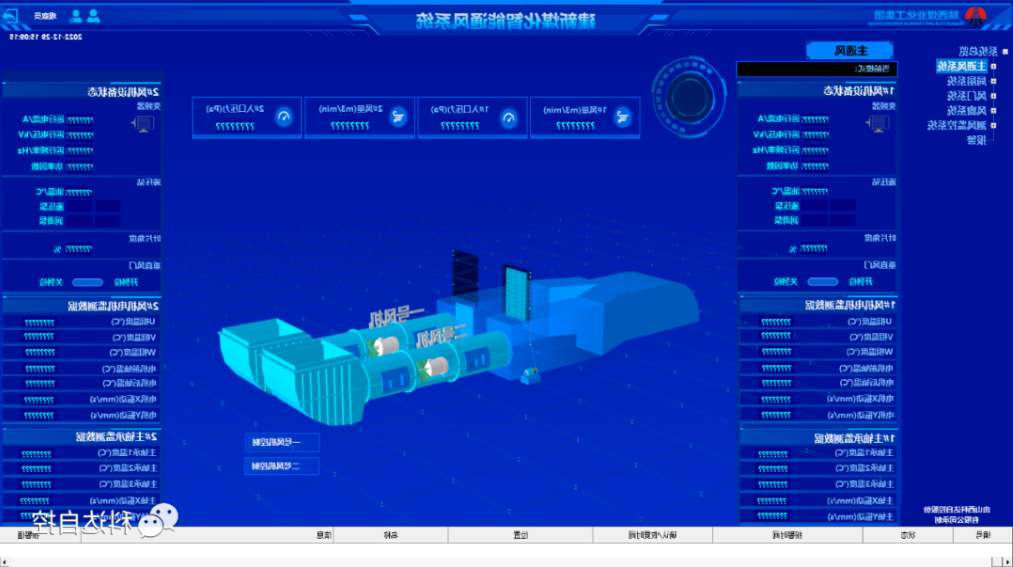Expand the 风门系统 tree node
This screenshot has height=567, width=1013.
coord(993,96)
